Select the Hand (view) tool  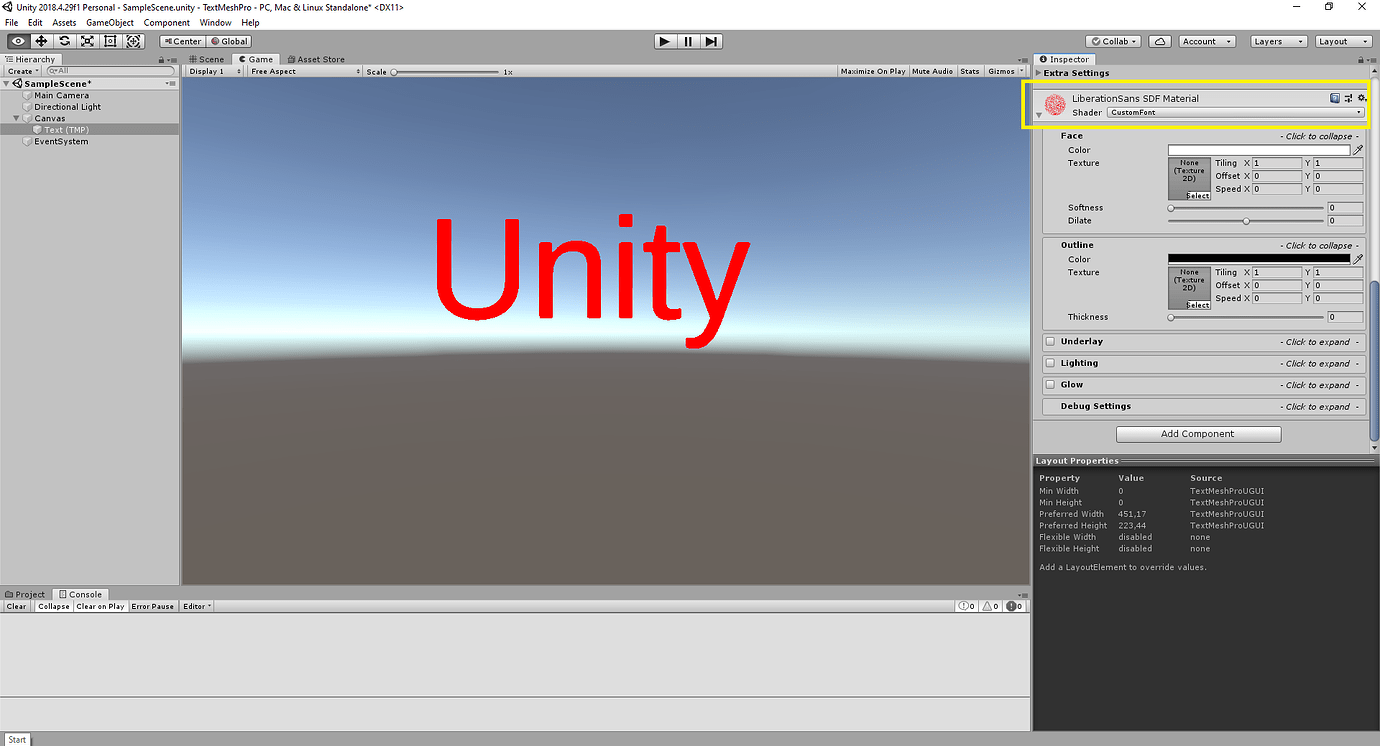[x=18, y=41]
